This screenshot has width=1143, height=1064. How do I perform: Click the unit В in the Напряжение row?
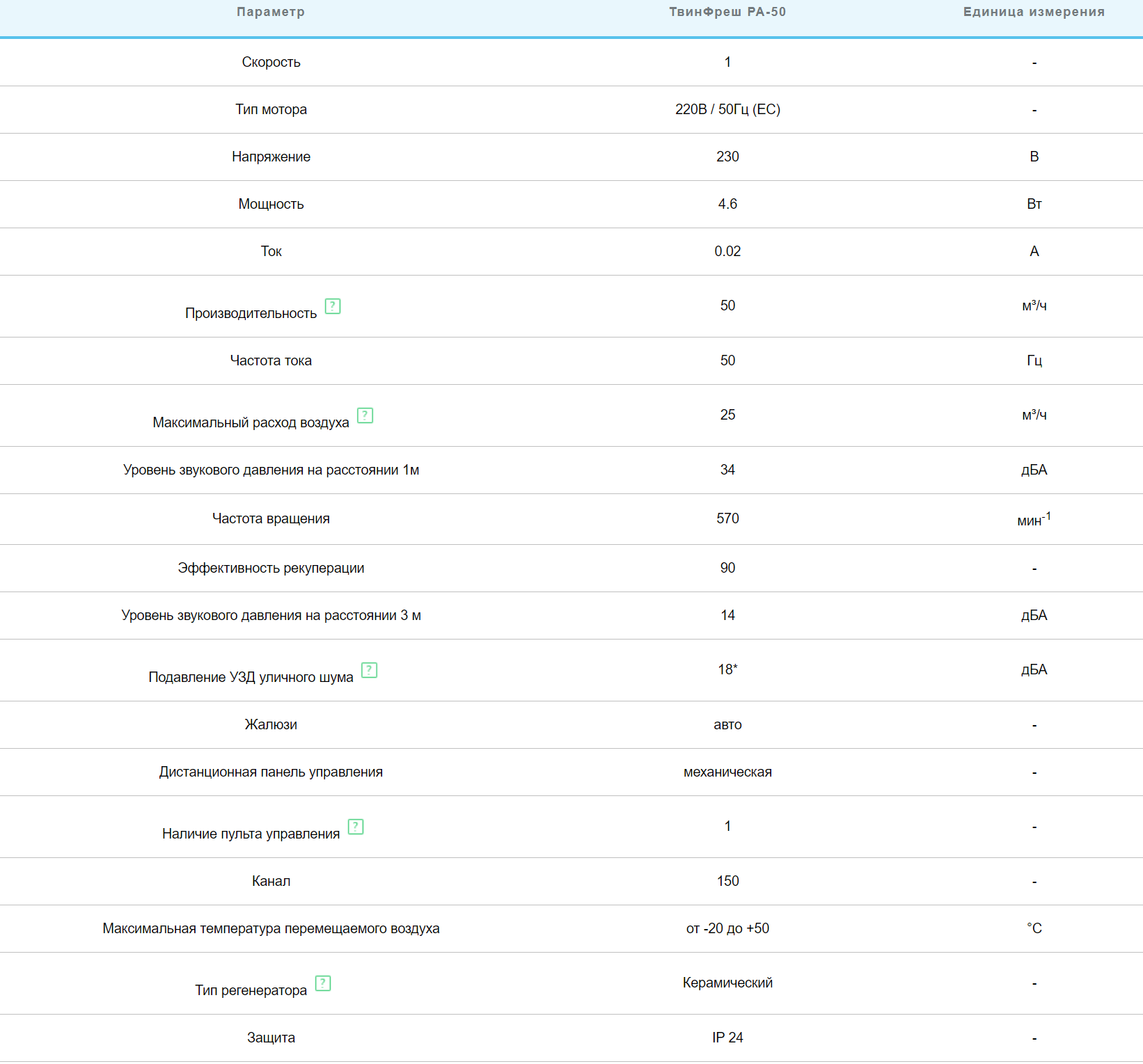[1034, 157]
